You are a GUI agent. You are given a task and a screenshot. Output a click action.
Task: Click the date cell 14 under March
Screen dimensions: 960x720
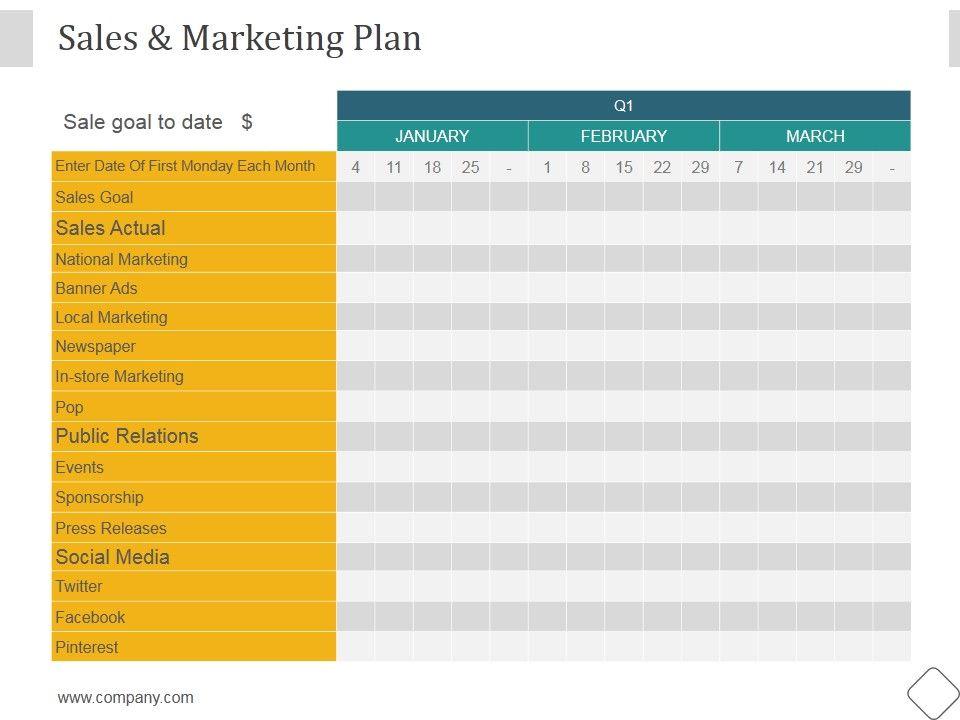point(777,167)
